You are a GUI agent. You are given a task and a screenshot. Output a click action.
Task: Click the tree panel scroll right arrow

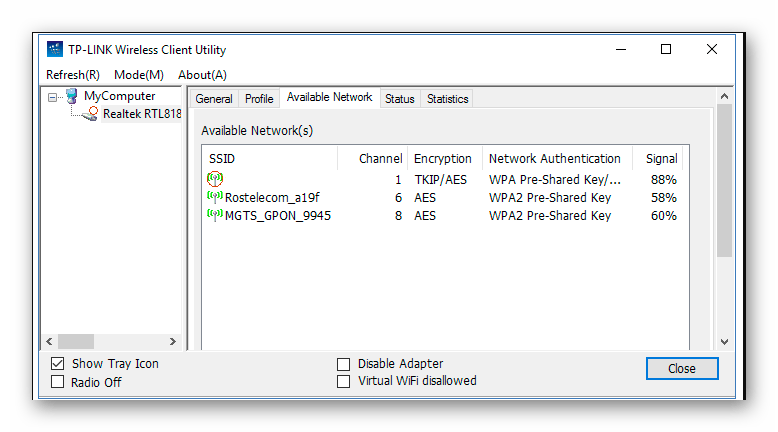[x=173, y=341]
